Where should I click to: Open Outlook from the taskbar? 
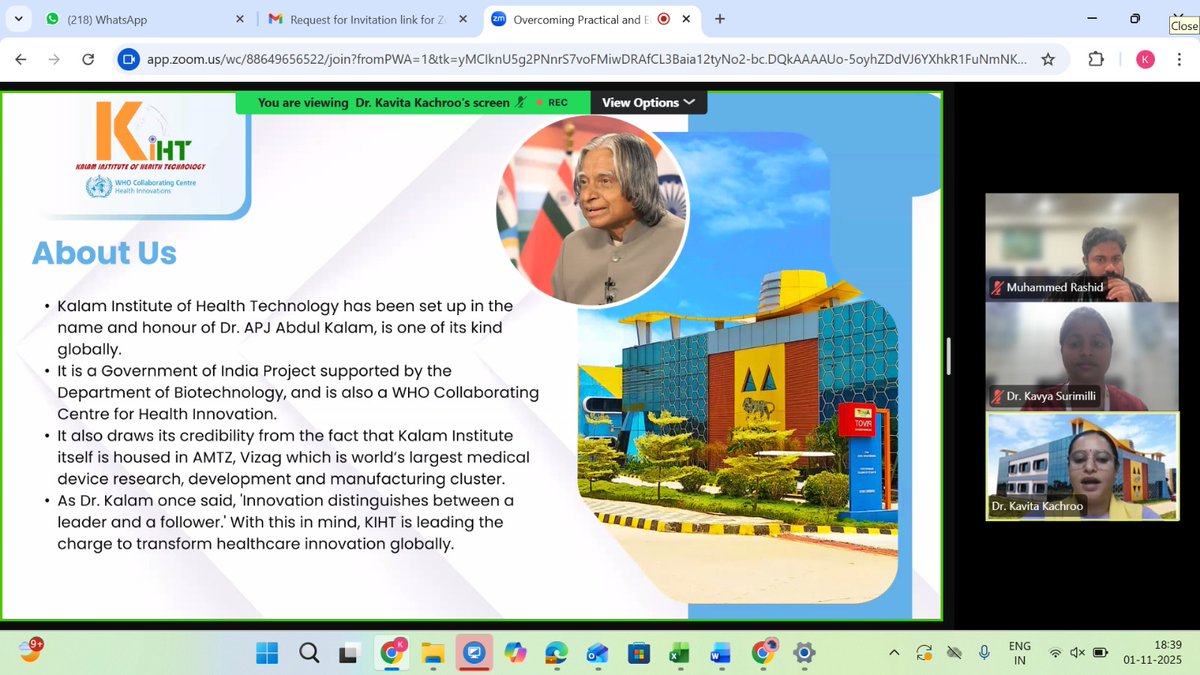[x=597, y=653]
